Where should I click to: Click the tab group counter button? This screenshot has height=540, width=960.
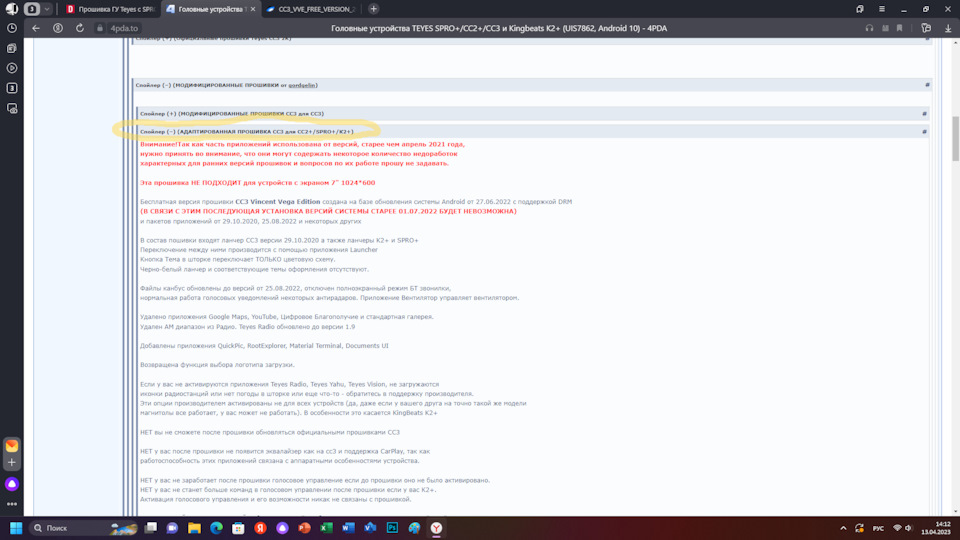(32, 9)
